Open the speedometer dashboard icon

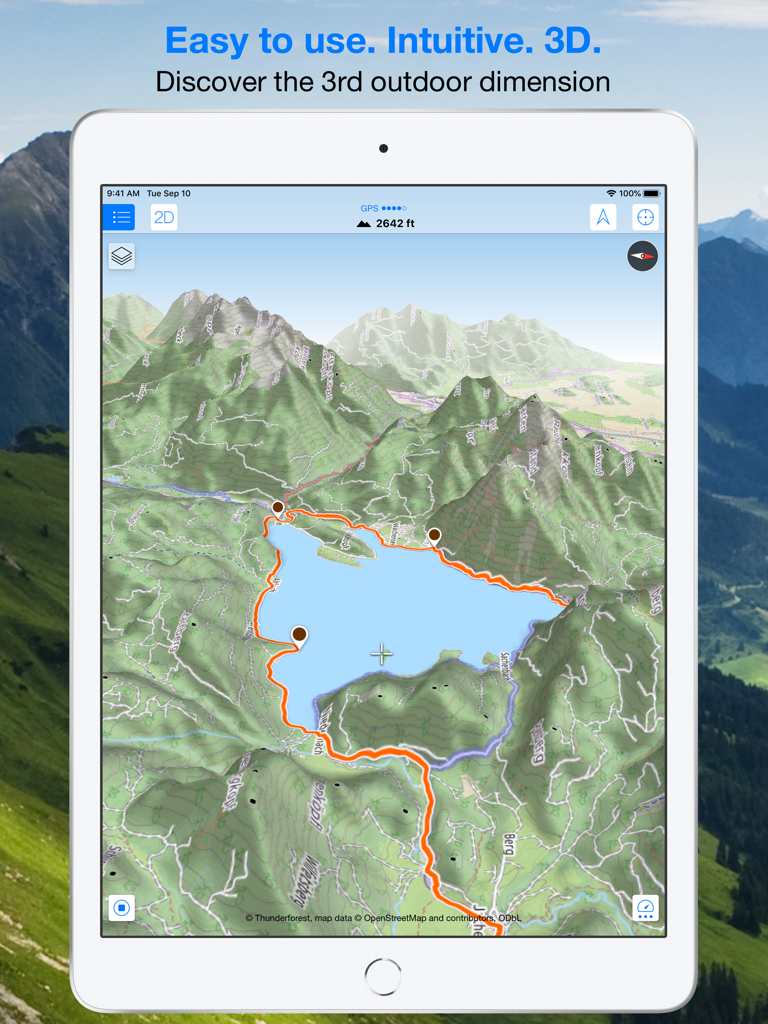coord(645,908)
